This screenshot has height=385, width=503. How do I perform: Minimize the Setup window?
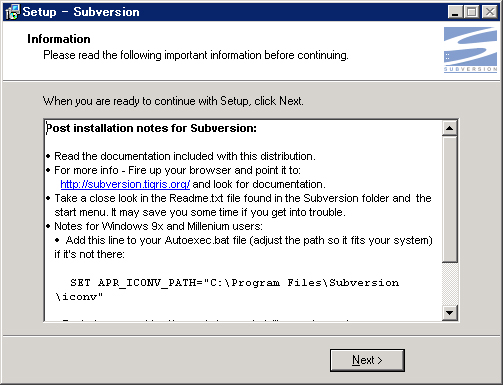(x=455, y=12)
